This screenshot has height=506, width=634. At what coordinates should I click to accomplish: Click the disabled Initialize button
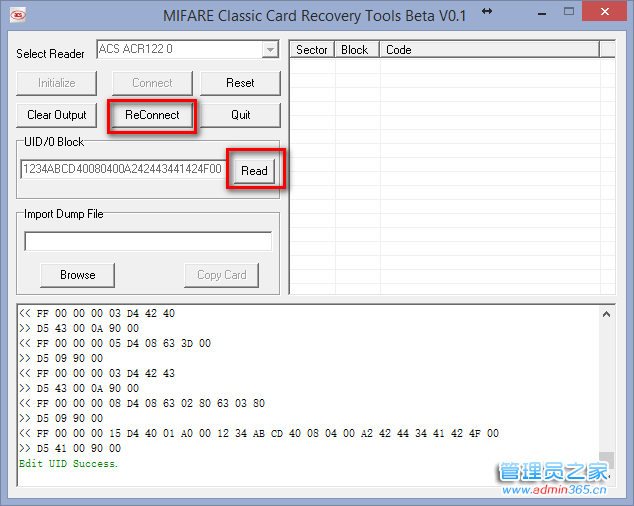point(57,83)
